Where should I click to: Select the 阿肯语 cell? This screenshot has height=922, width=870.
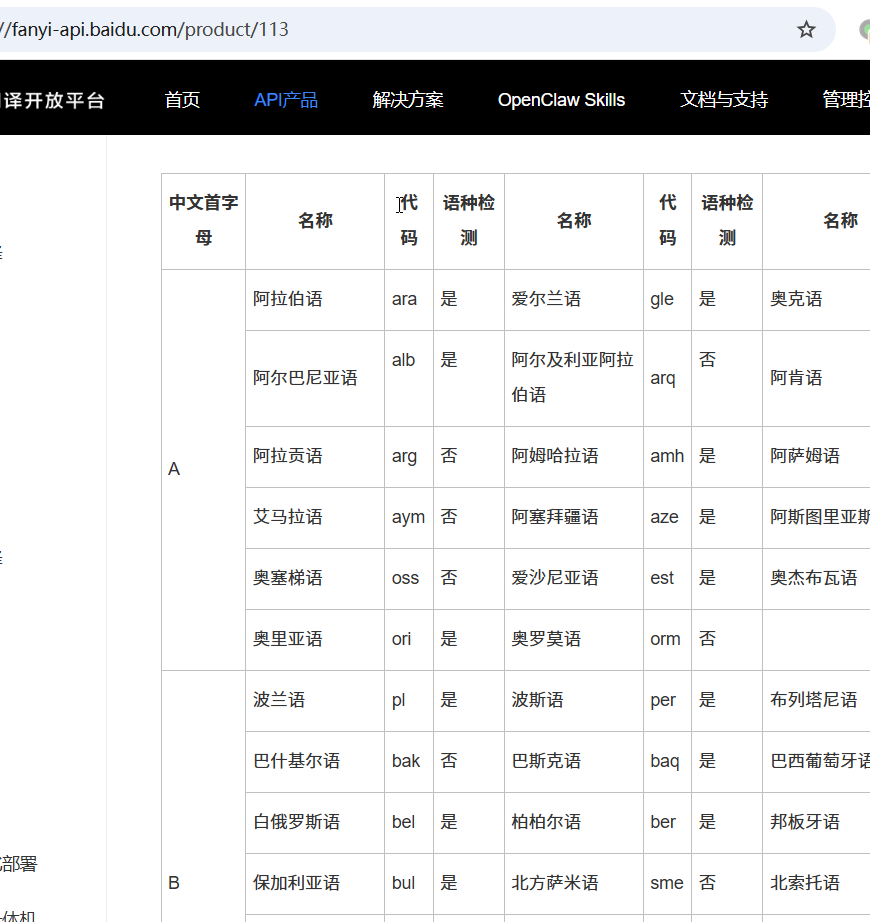click(x=817, y=378)
